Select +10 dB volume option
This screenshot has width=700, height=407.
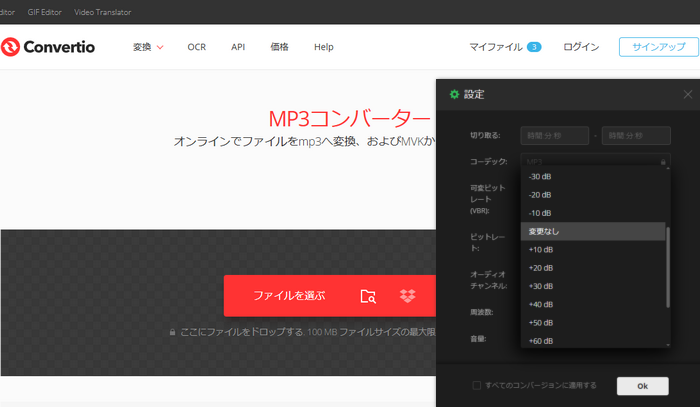(x=593, y=249)
